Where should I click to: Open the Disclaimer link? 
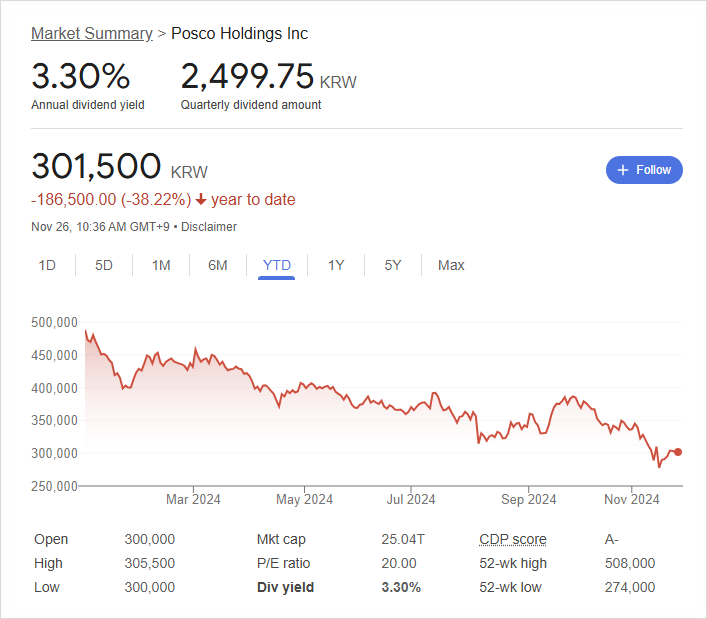pyautogui.click(x=209, y=226)
